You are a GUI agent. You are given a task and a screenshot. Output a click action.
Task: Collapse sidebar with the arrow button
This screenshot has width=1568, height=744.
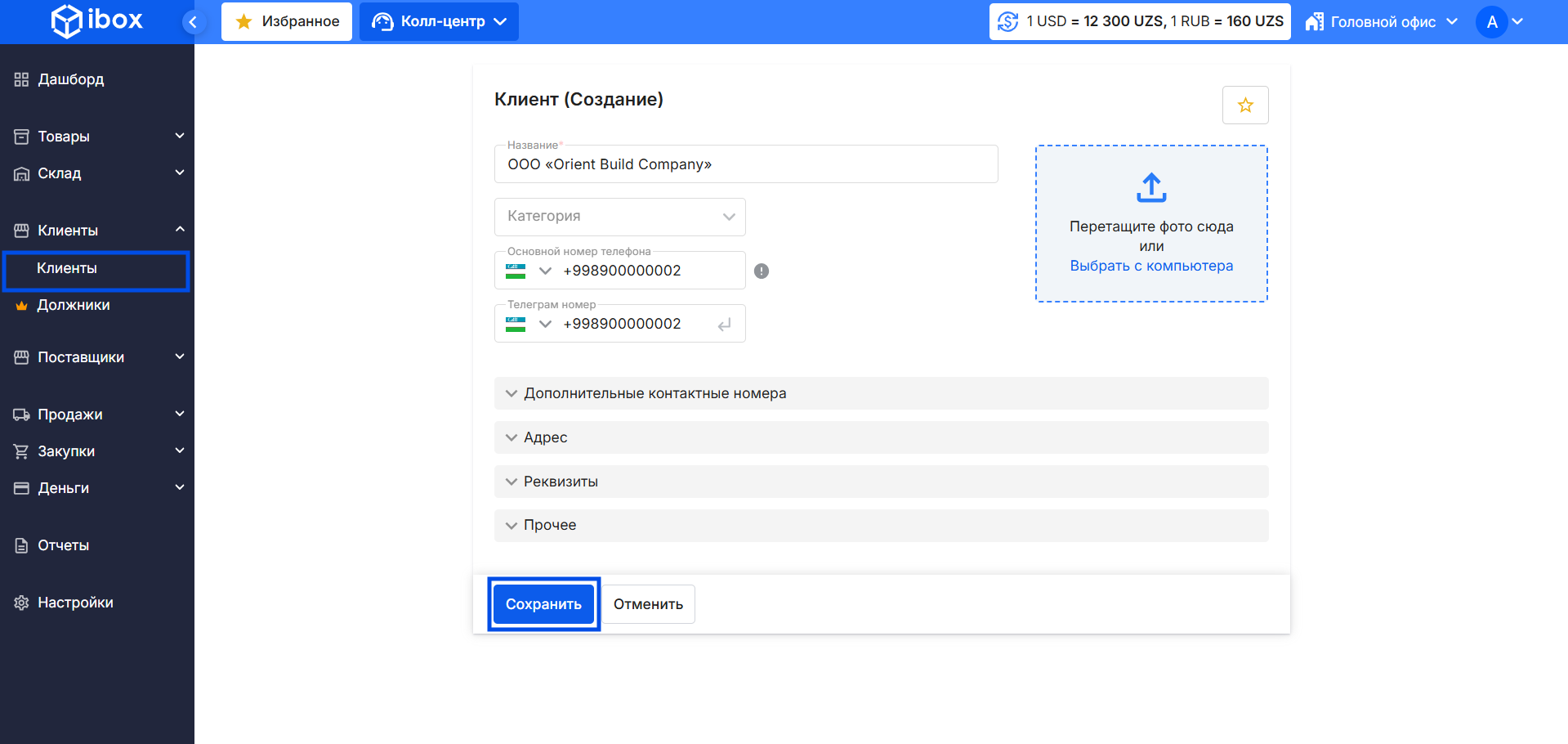[193, 22]
